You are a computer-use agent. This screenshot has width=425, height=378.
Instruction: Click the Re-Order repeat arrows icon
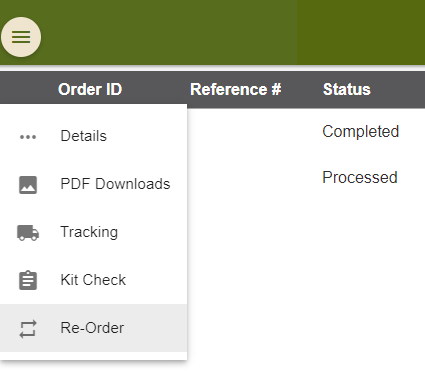(28, 329)
